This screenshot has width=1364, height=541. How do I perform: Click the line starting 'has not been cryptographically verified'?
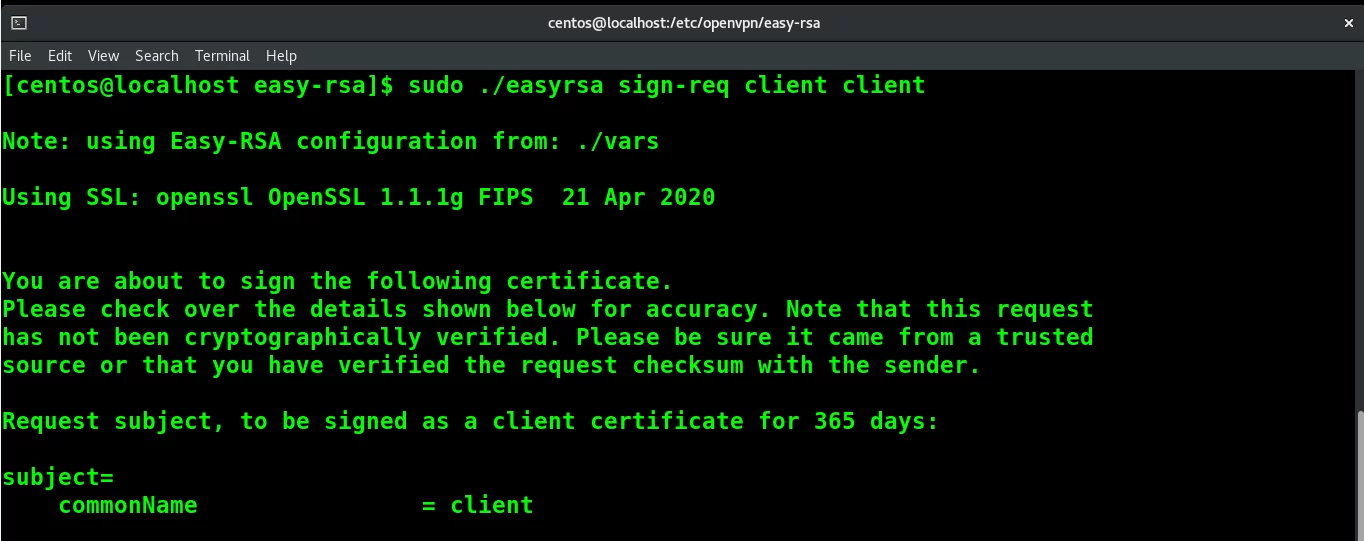547,338
